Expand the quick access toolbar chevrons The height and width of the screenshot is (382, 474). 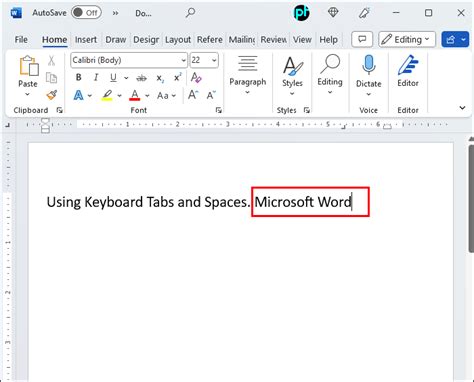point(115,13)
